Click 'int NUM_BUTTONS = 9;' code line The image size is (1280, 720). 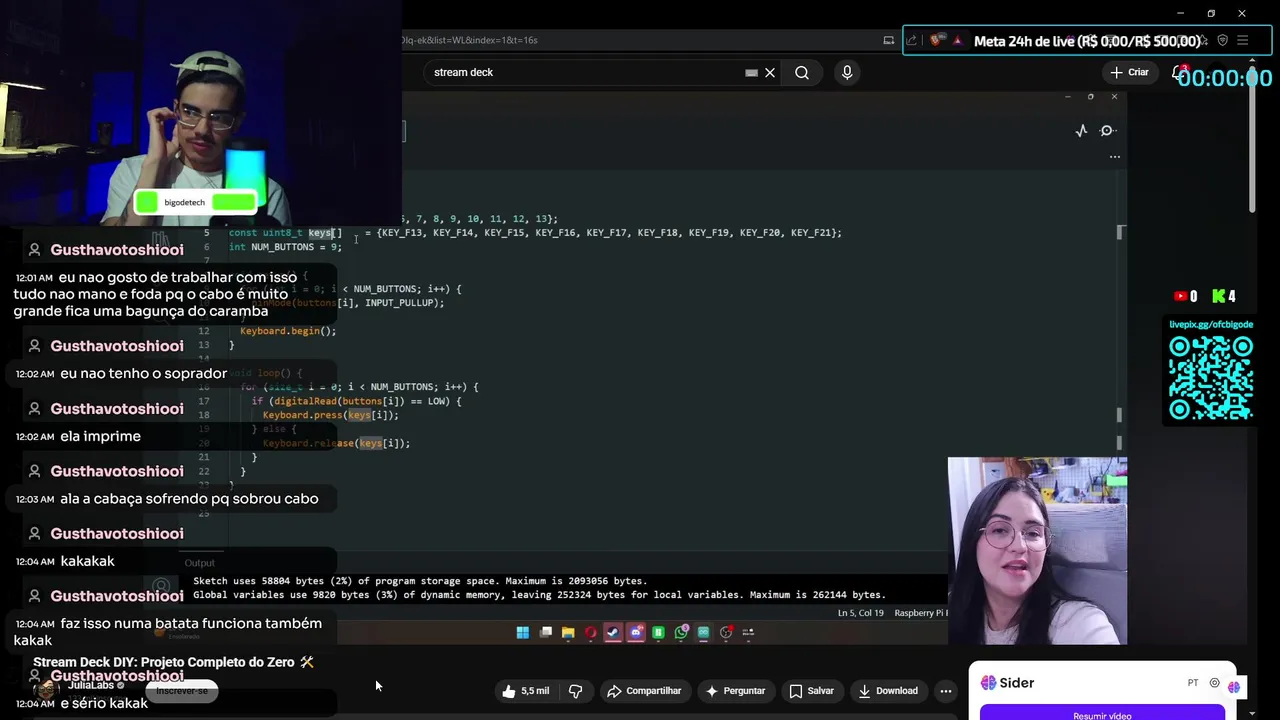click(285, 247)
